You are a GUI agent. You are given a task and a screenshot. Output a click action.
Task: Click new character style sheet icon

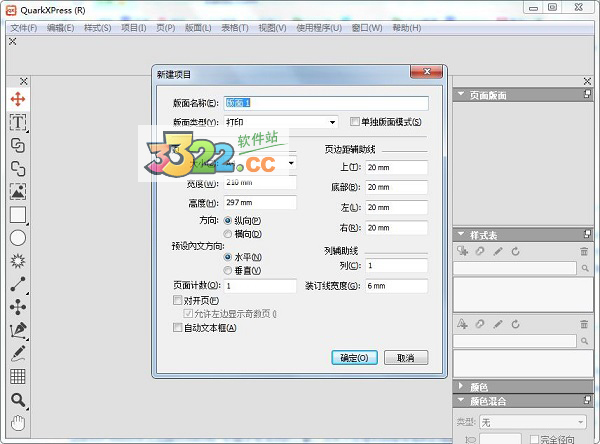(x=462, y=324)
